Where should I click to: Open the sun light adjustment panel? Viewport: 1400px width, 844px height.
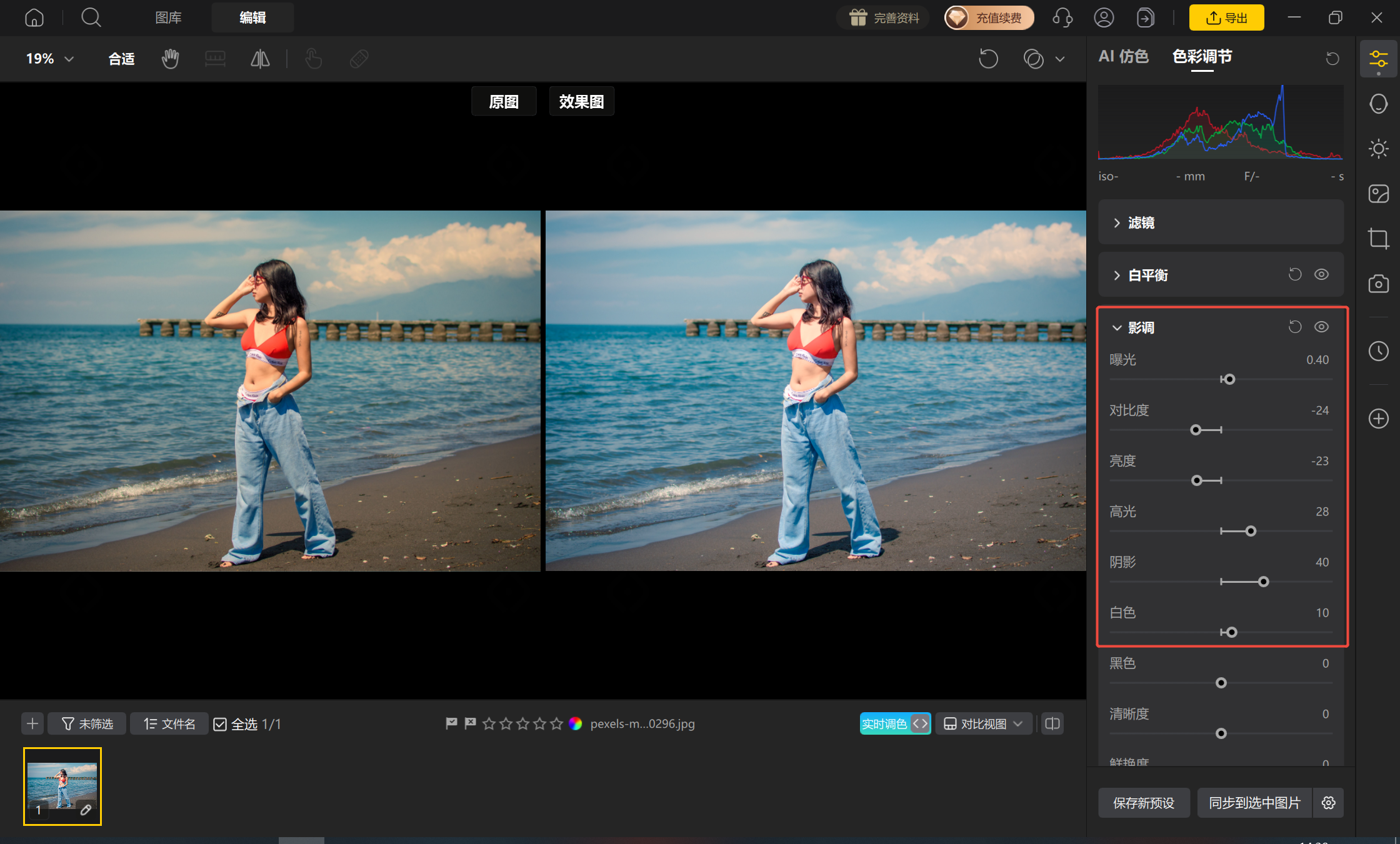(x=1378, y=149)
